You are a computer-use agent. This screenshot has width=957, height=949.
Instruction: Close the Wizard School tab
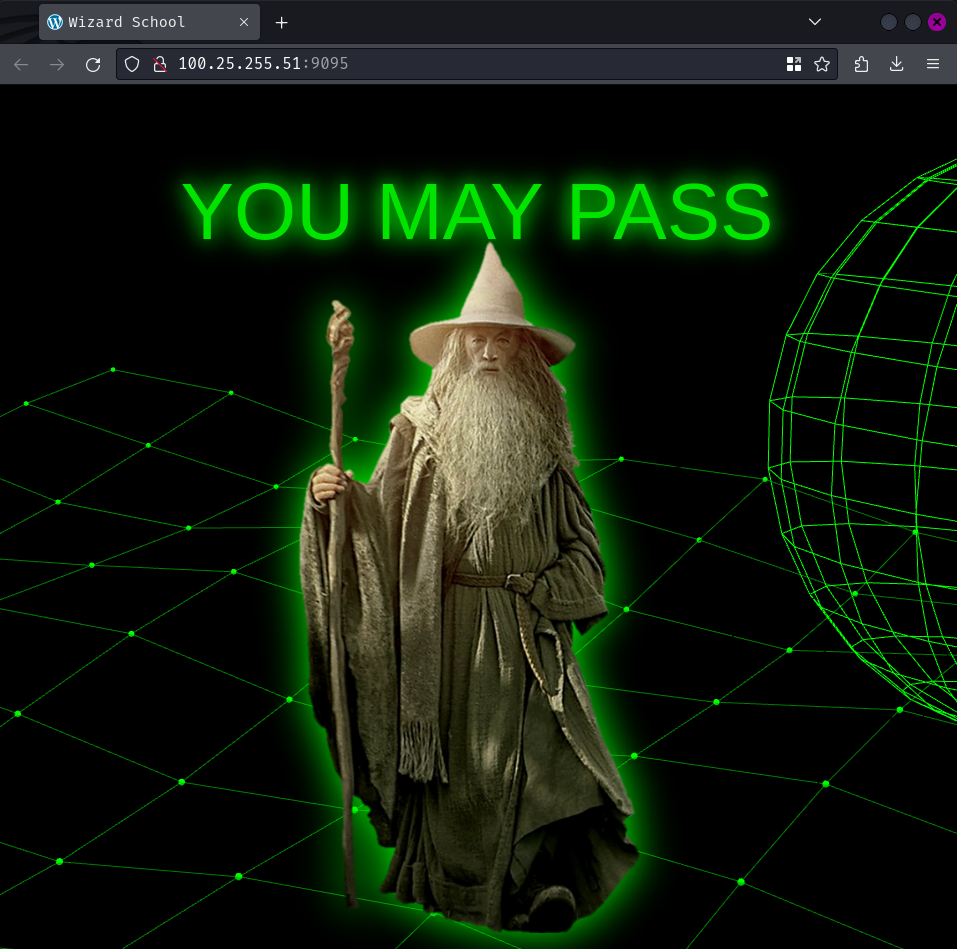tap(244, 22)
